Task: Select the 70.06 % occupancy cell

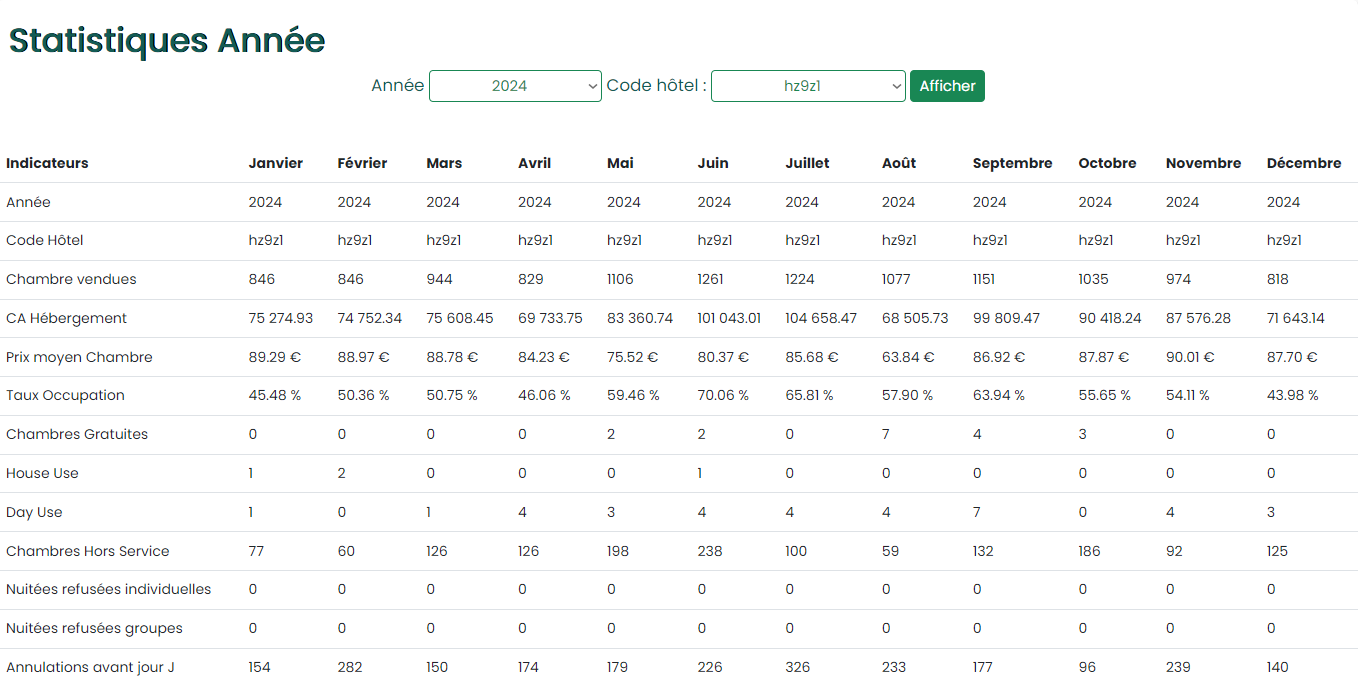Action: tap(722, 395)
